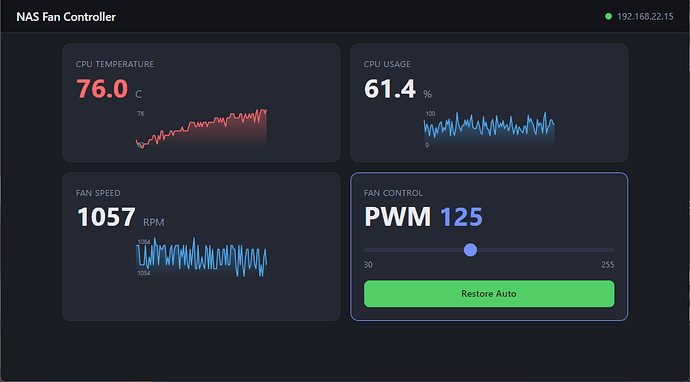Click the PWM 125 value text
The width and height of the screenshot is (690, 382).
pyautogui.click(x=423, y=217)
